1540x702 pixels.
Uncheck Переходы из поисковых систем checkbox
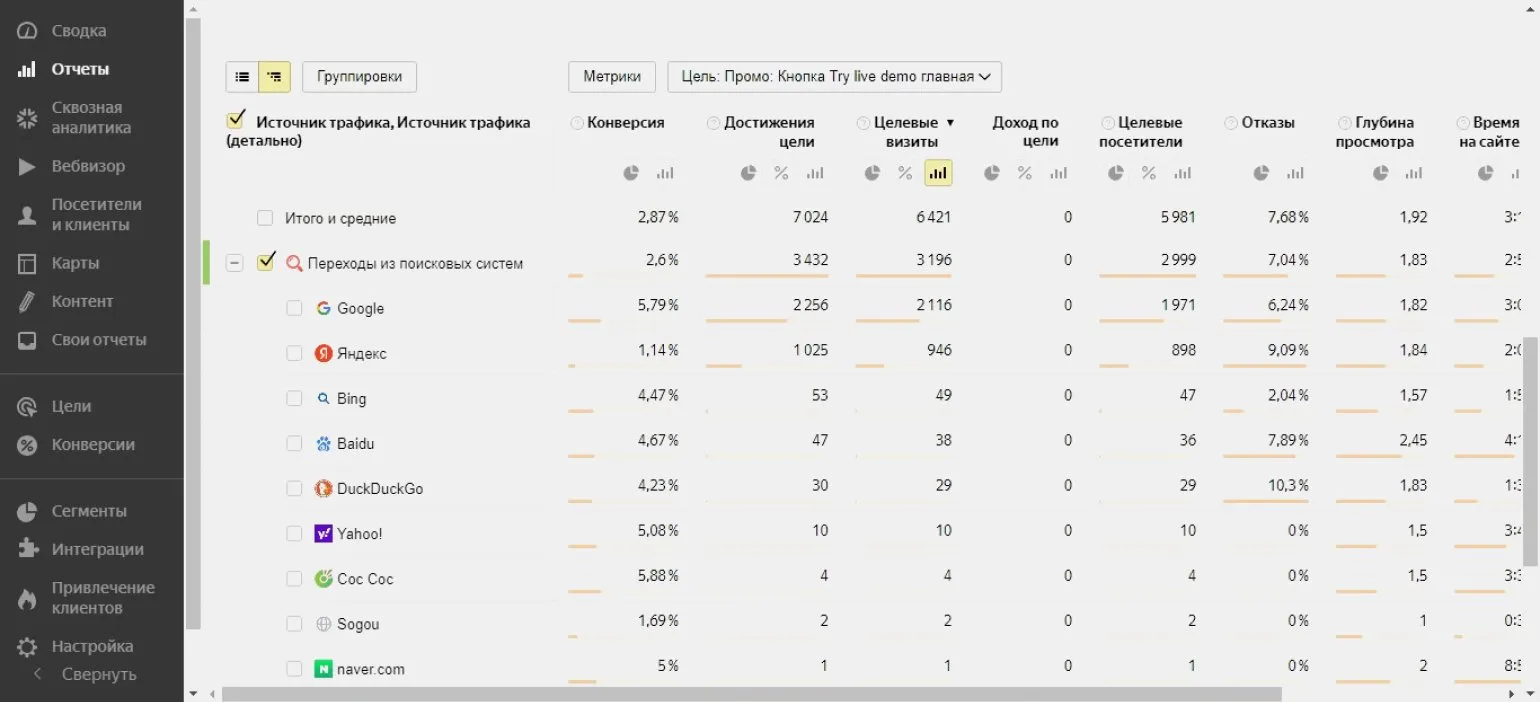click(266, 262)
